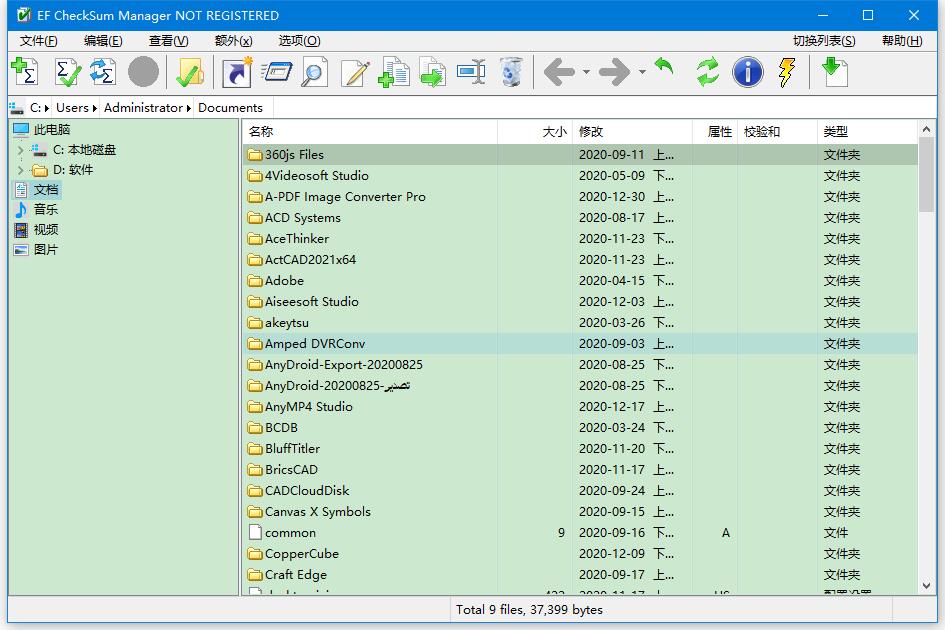Click the Documents segment in the address bar
Viewport: 945px width, 630px height.
tap(231, 108)
